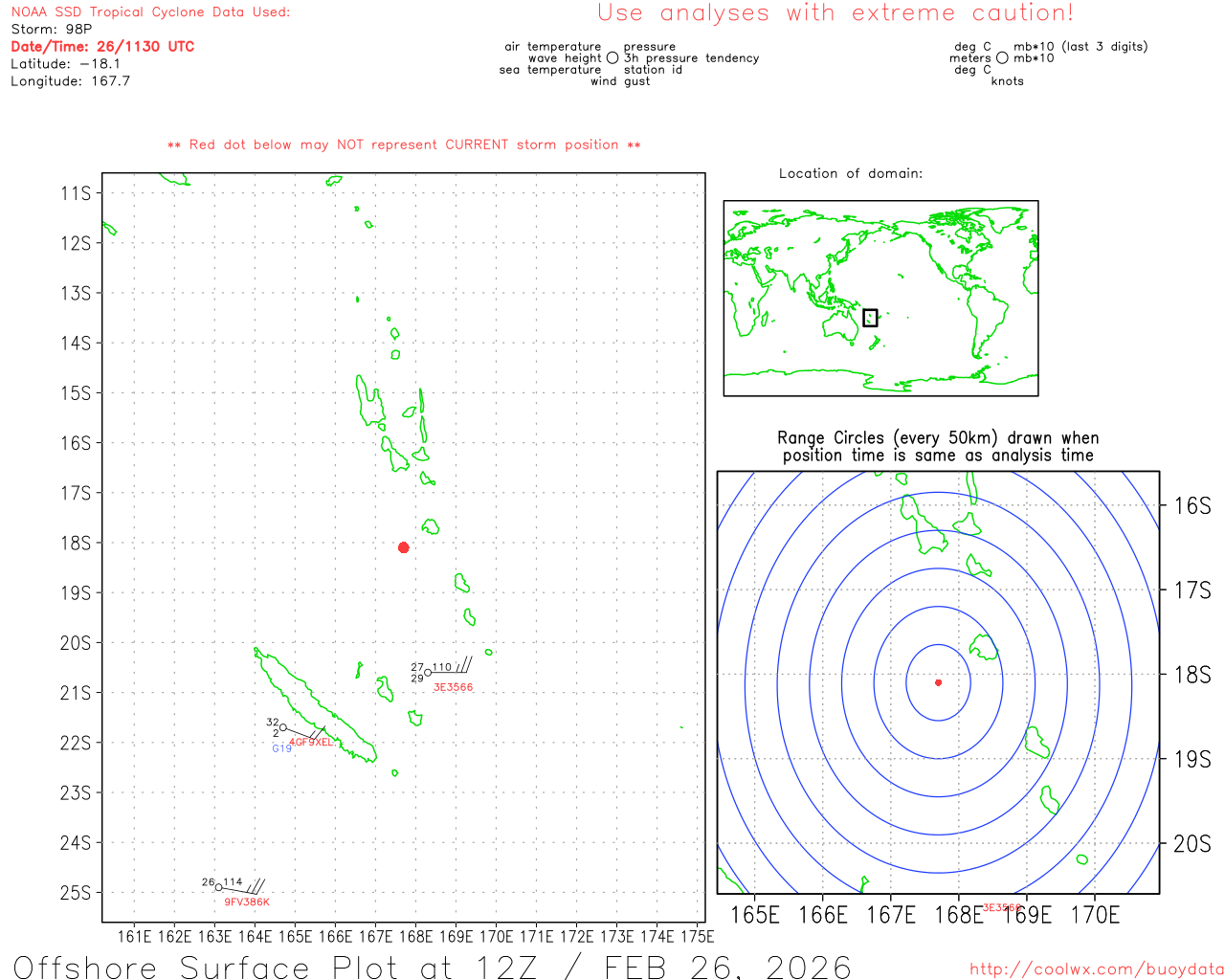Click the 'mb*10 (last 3 digits)' legend label
1225x980 pixels.
coord(1080,46)
